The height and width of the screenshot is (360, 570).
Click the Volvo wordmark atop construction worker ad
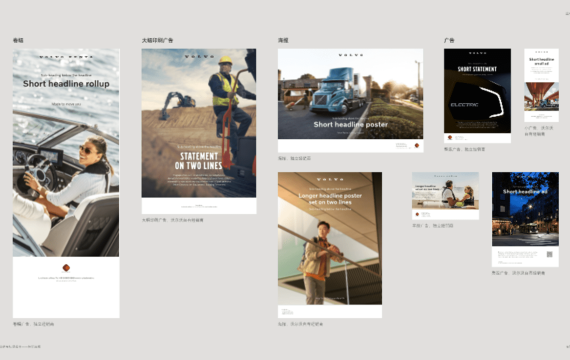coord(199,56)
